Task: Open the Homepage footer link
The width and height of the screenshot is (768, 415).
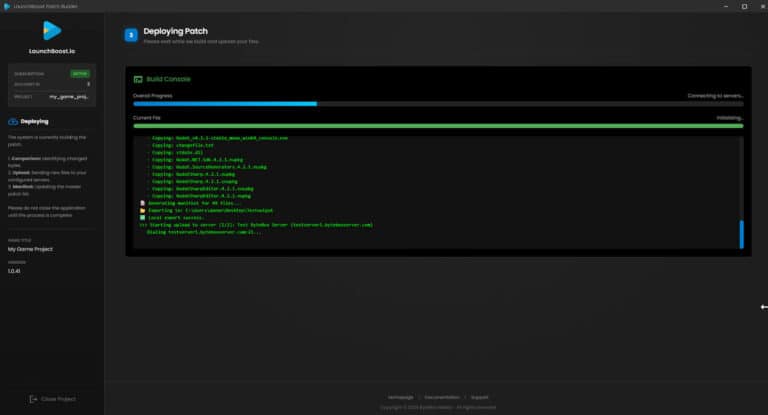Action: [401, 397]
